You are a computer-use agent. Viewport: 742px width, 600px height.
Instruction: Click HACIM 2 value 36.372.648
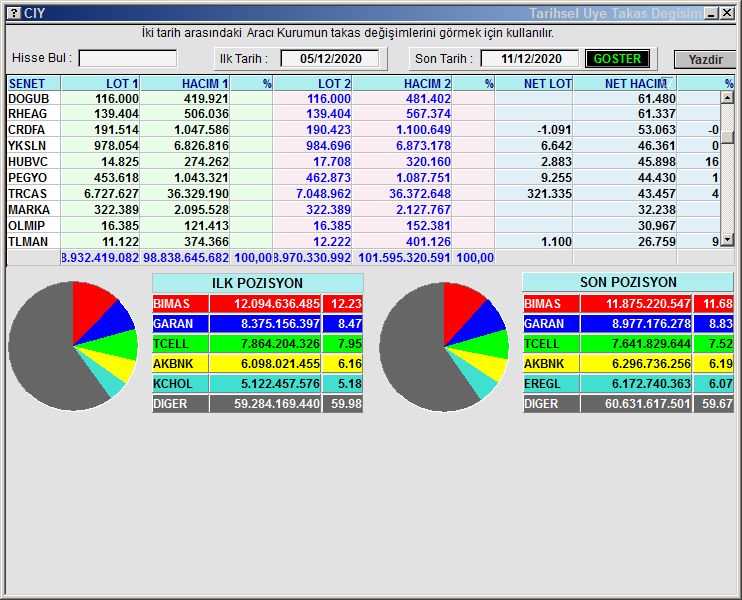(x=420, y=194)
